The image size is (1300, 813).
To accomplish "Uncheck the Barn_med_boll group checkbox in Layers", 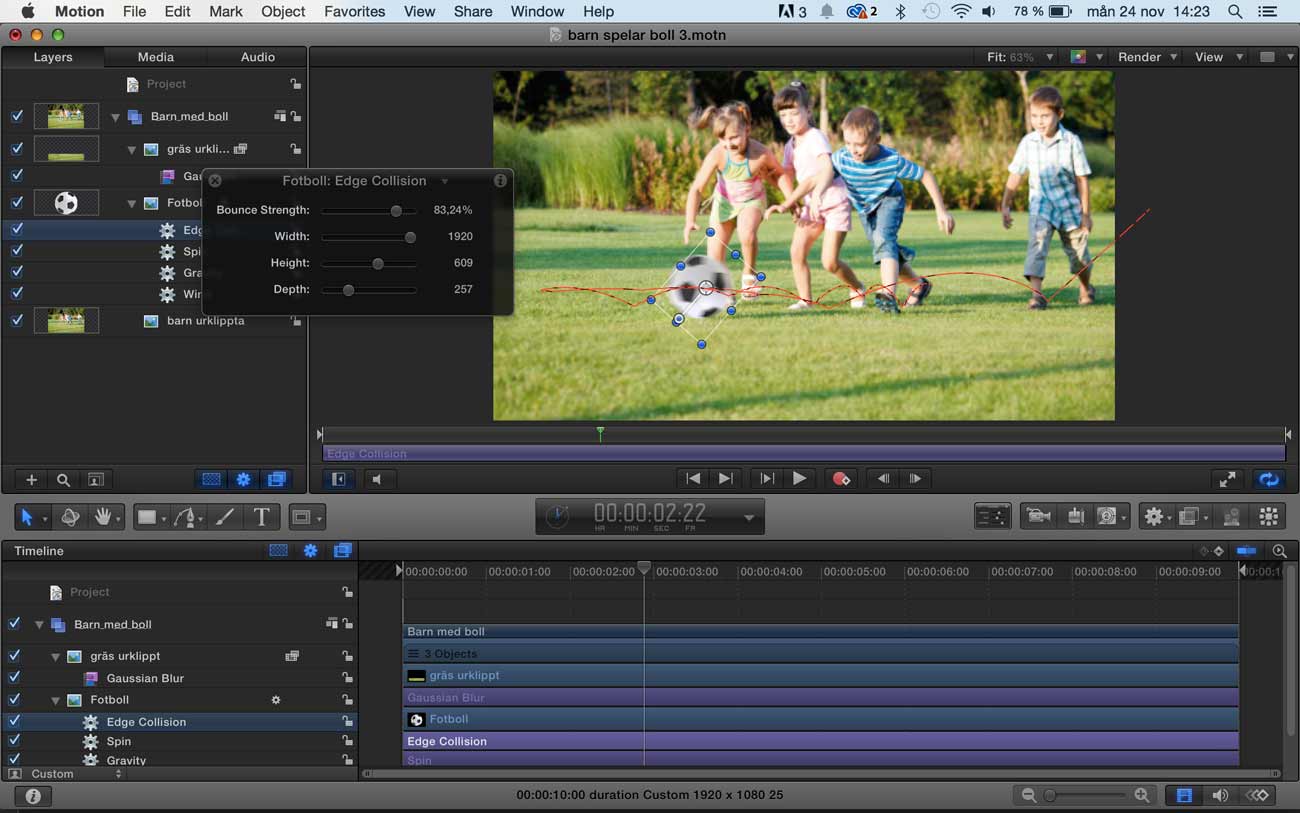I will click(x=17, y=117).
